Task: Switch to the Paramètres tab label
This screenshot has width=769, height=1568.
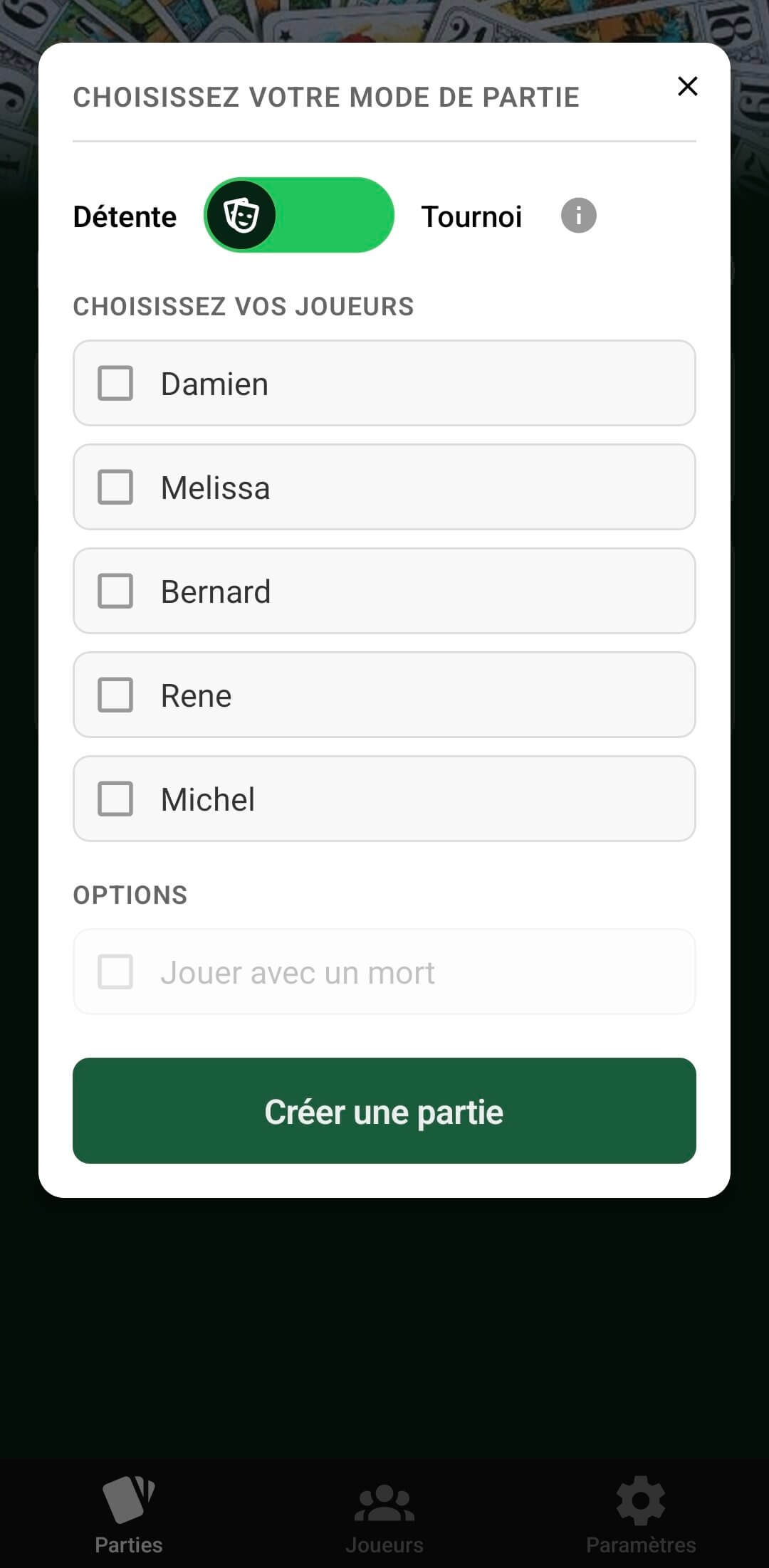Action: click(x=641, y=1545)
